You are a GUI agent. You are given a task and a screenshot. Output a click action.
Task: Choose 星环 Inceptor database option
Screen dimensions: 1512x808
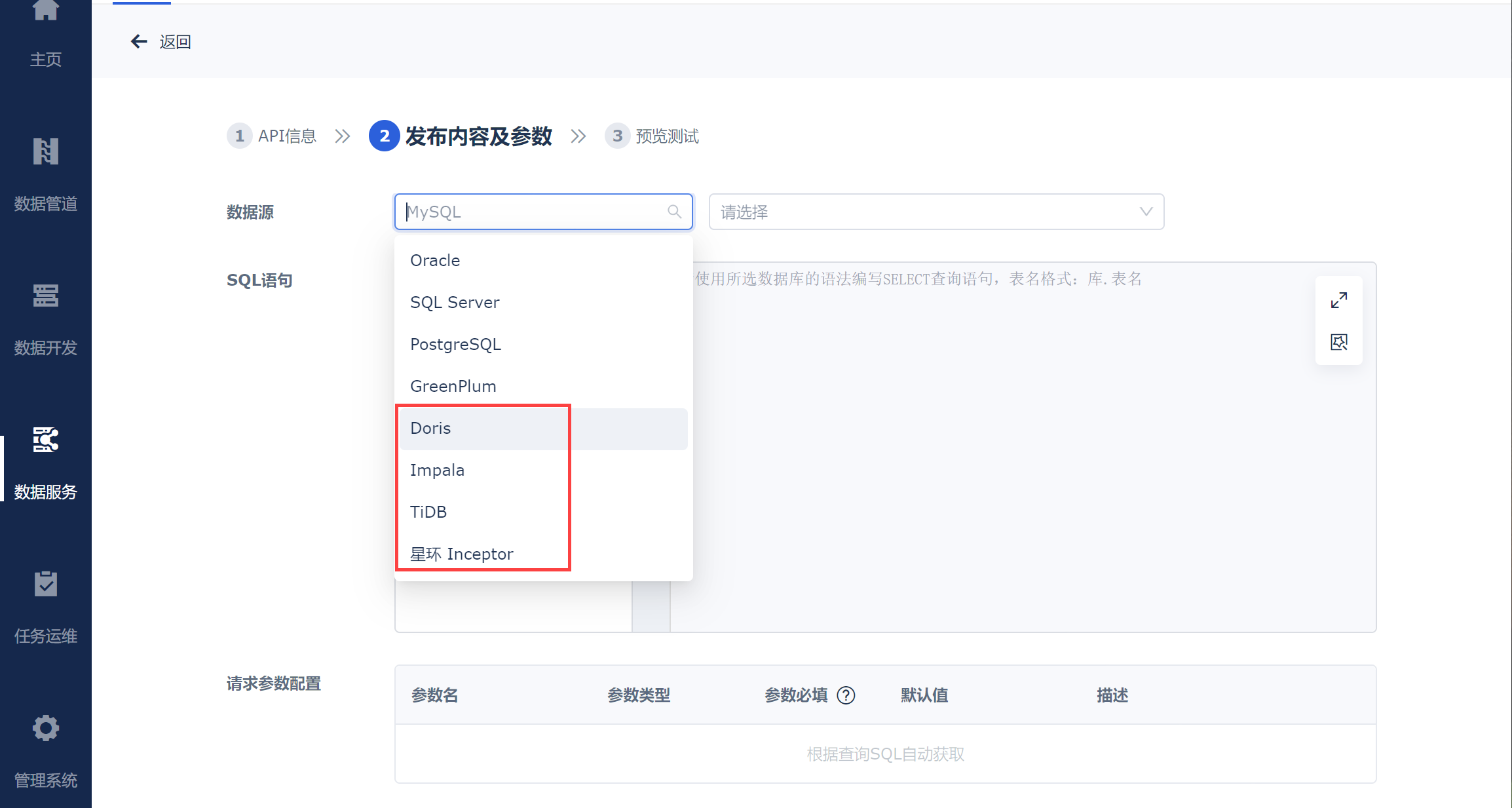pos(461,554)
